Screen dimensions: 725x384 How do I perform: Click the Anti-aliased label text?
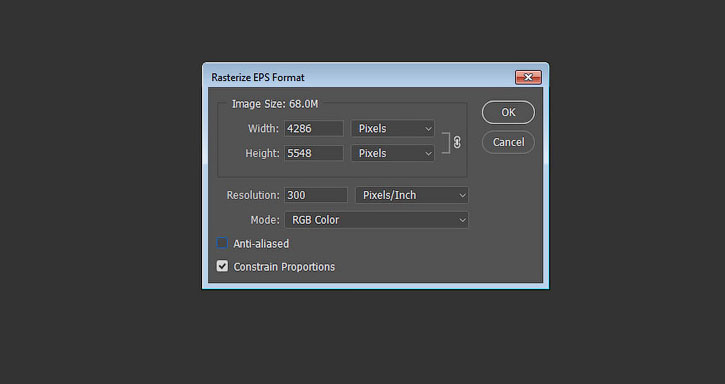click(261, 244)
